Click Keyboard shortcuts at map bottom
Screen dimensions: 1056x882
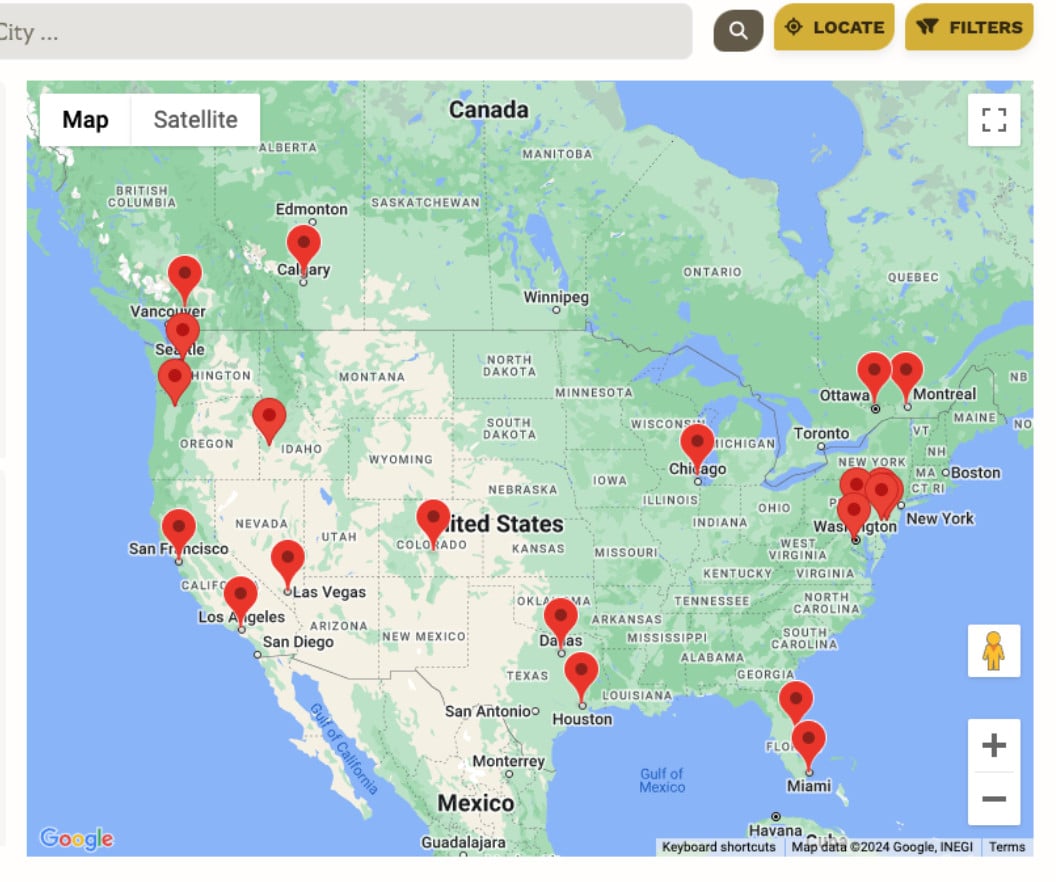click(718, 847)
